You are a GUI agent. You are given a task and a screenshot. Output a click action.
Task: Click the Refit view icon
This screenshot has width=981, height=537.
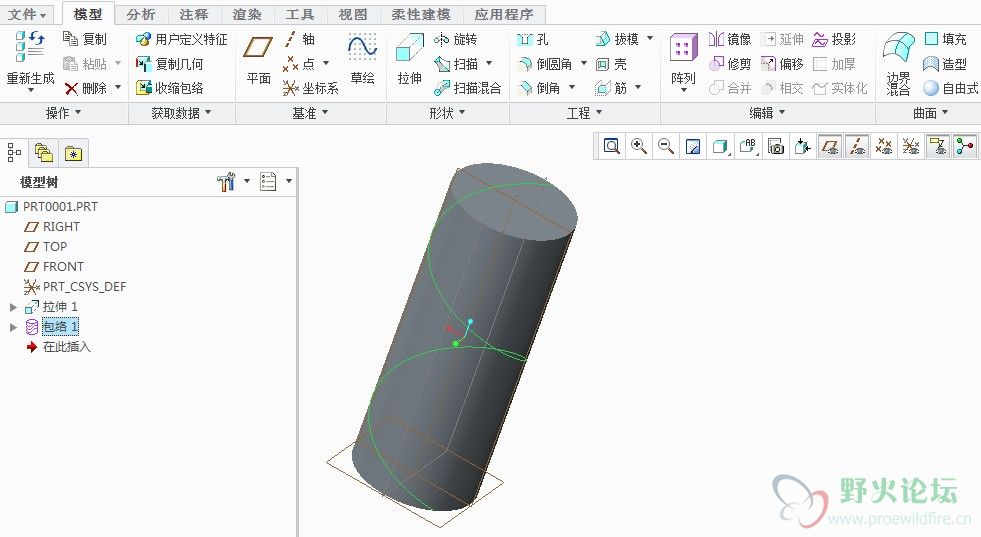click(611, 146)
